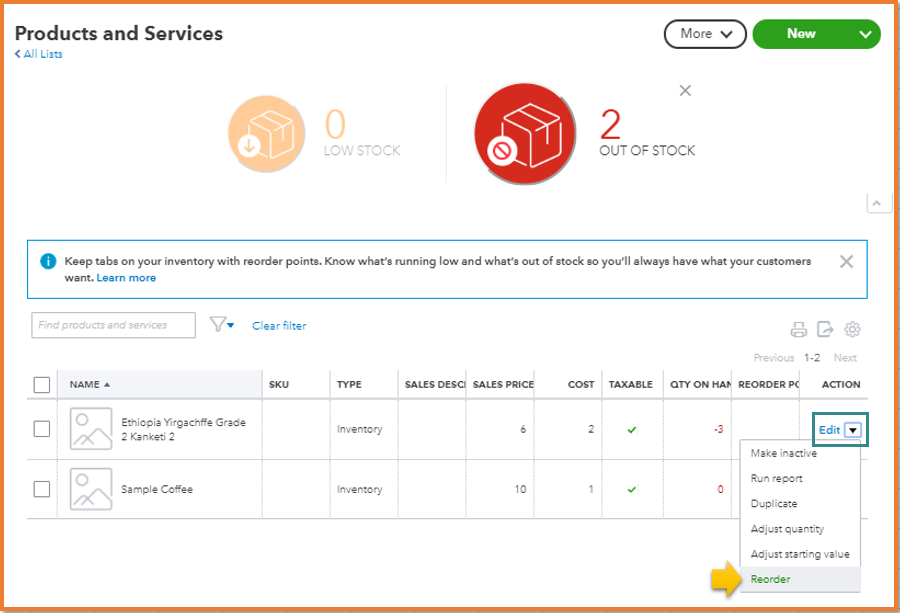This screenshot has height=613, width=900.
Task: Dismiss the reorder points info banner
Action: 846,262
